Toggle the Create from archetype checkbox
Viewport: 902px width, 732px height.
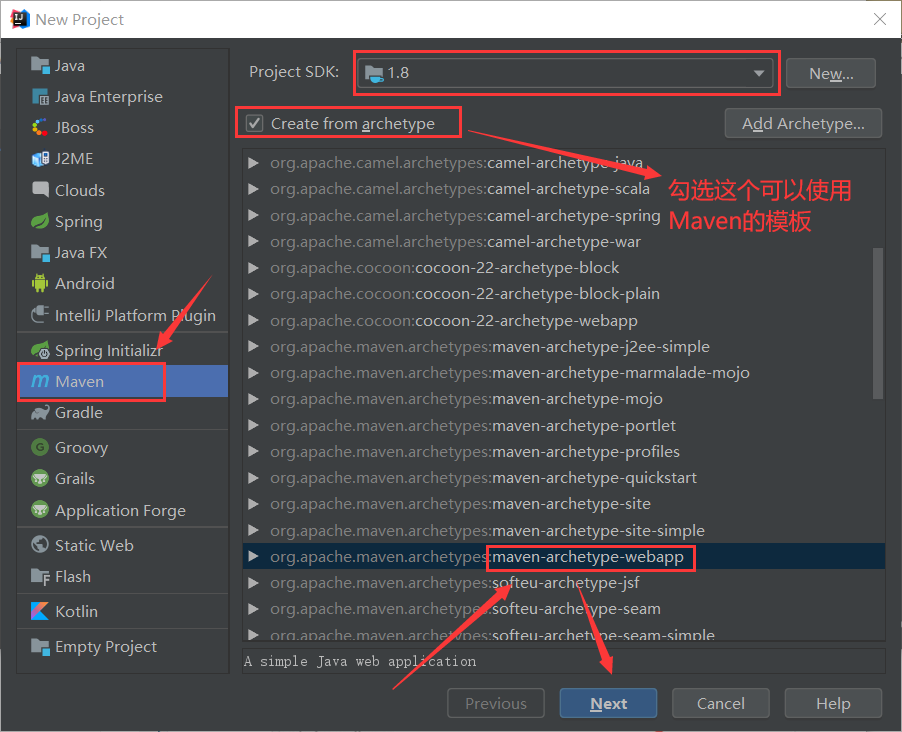point(254,123)
